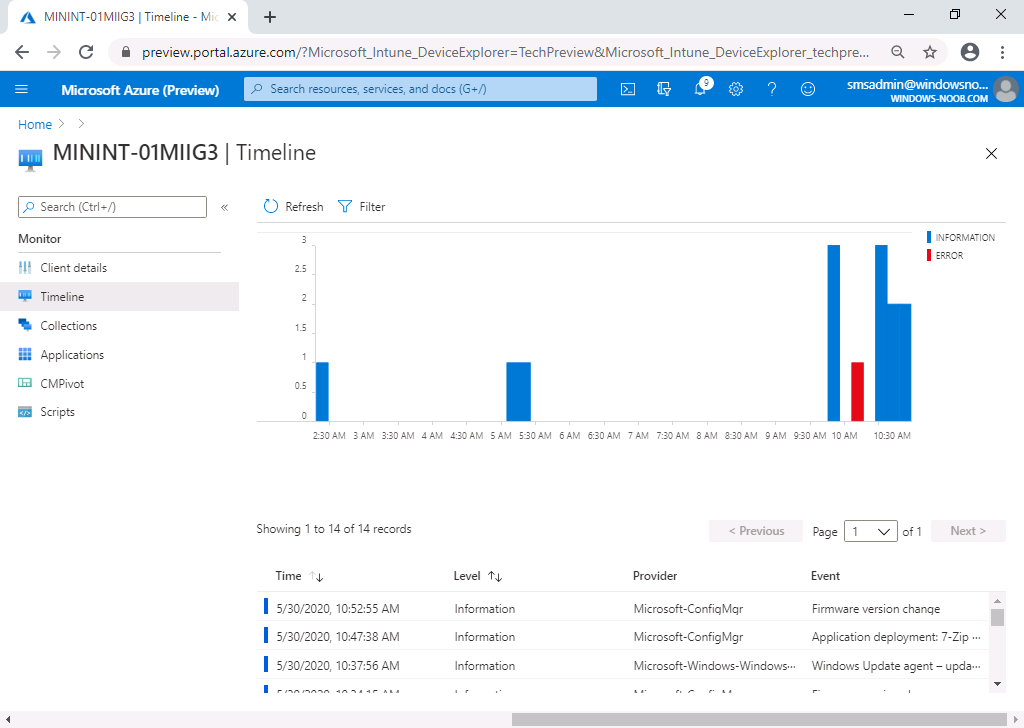Image resolution: width=1024 pixels, height=728 pixels.
Task: Click the blue bar at 2:30 AM
Action: tap(322, 392)
